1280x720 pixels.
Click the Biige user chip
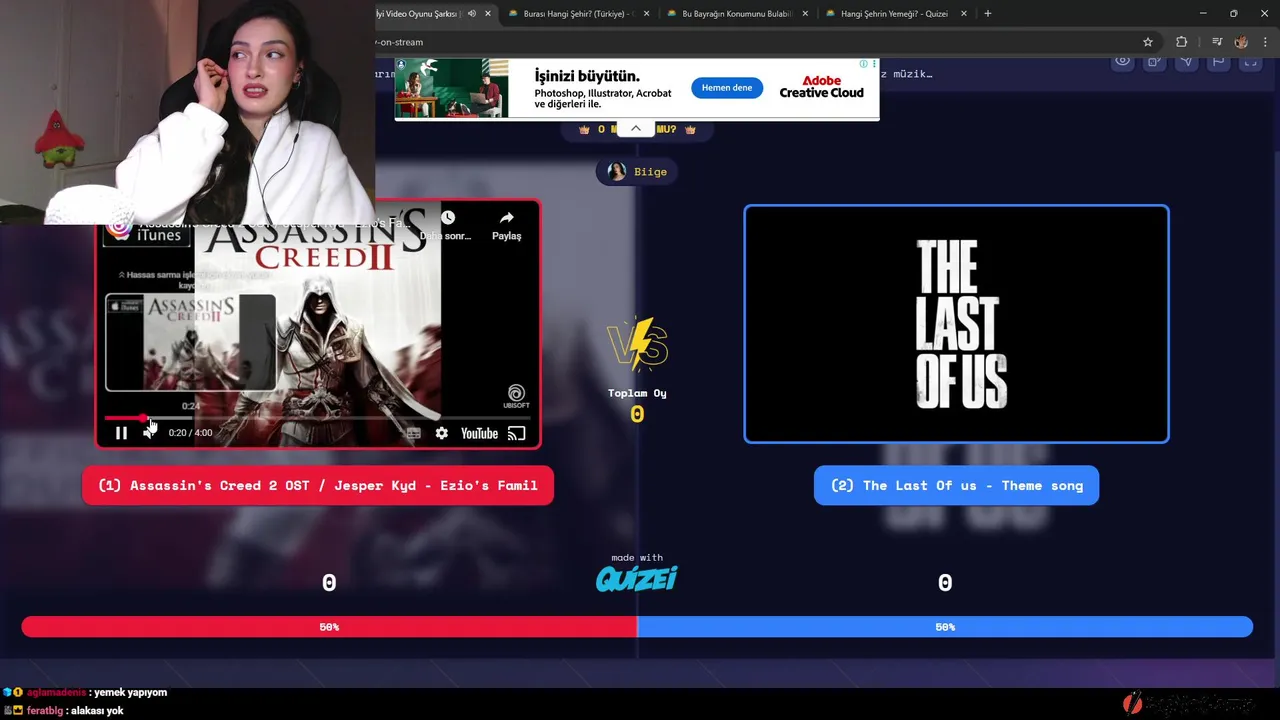pos(637,172)
